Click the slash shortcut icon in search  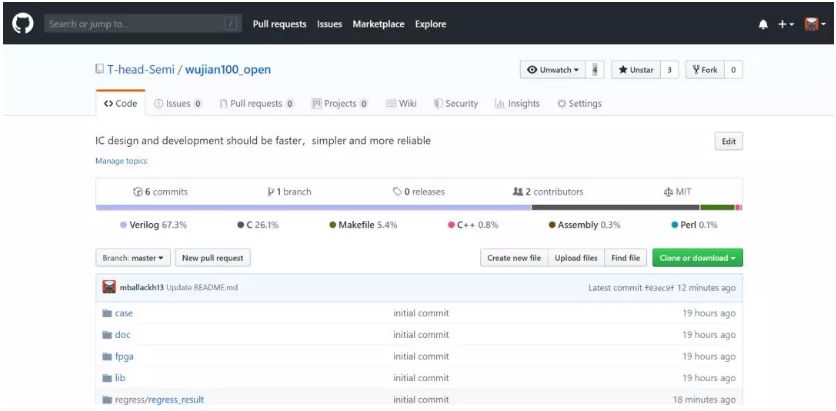231,24
